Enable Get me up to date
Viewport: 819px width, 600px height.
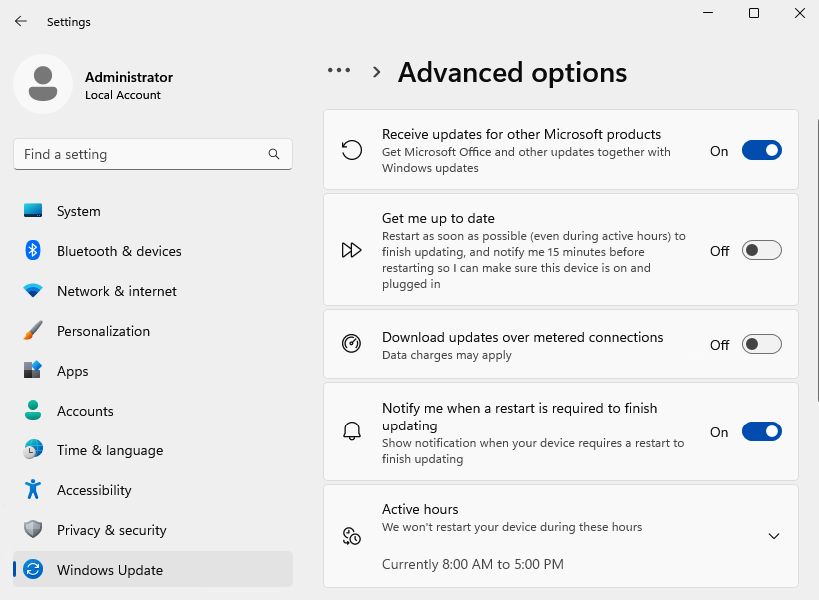point(761,251)
